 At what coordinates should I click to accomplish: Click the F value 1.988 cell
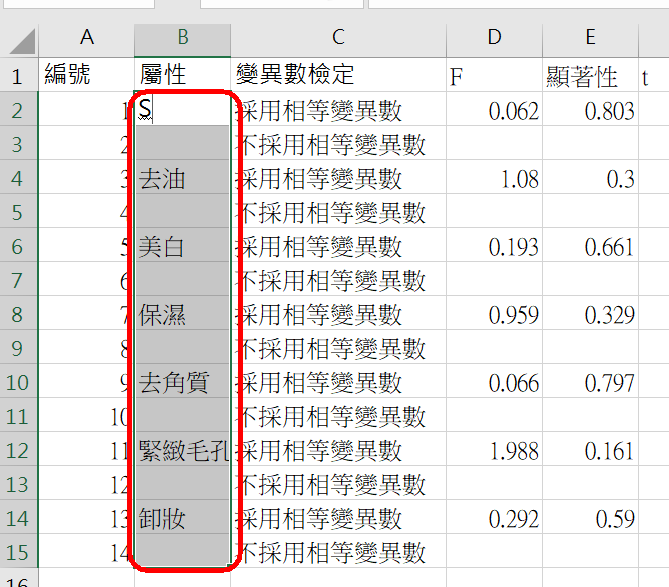(x=494, y=451)
